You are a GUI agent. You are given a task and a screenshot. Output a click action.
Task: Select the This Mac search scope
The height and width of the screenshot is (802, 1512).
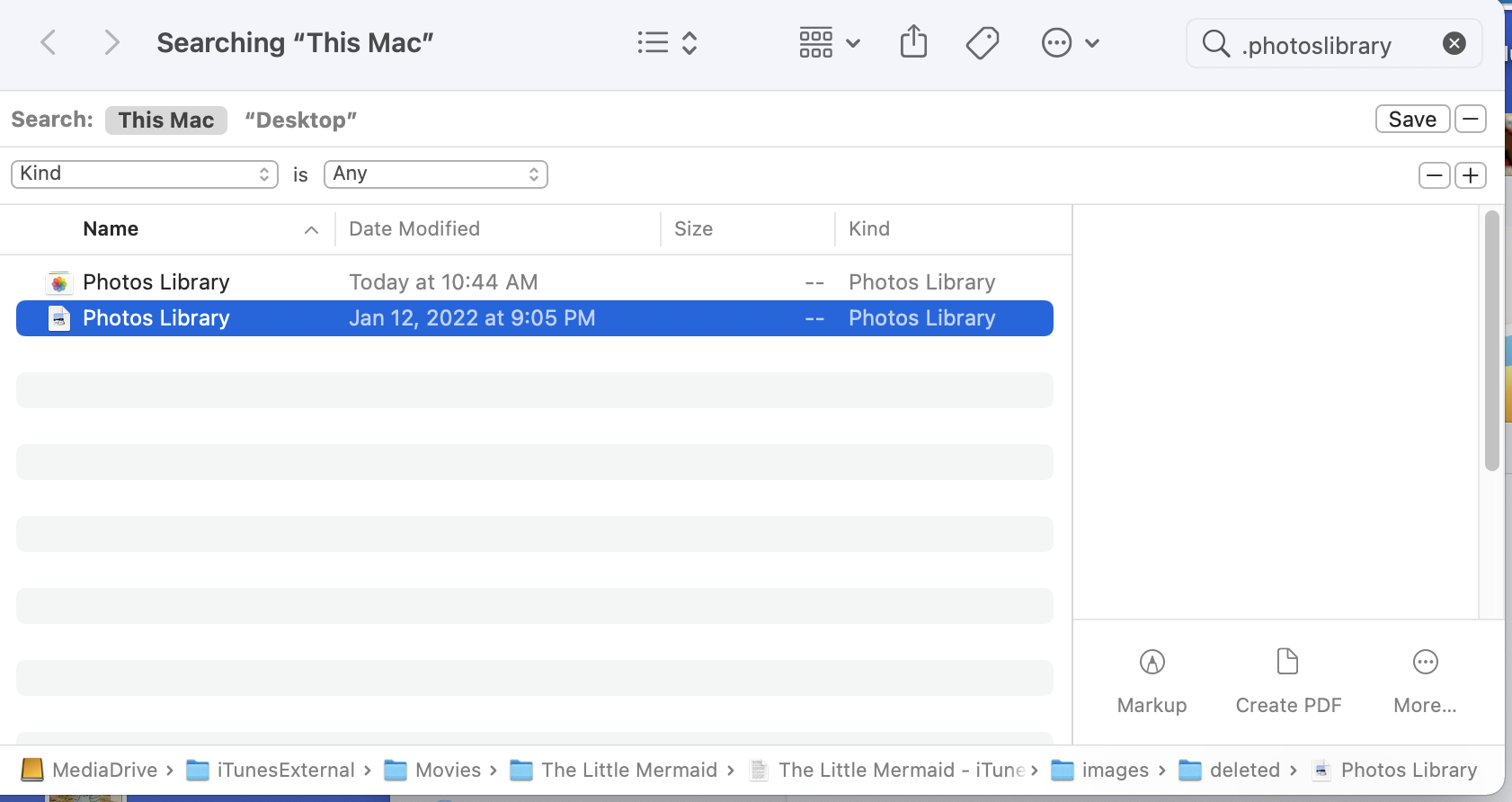click(166, 120)
